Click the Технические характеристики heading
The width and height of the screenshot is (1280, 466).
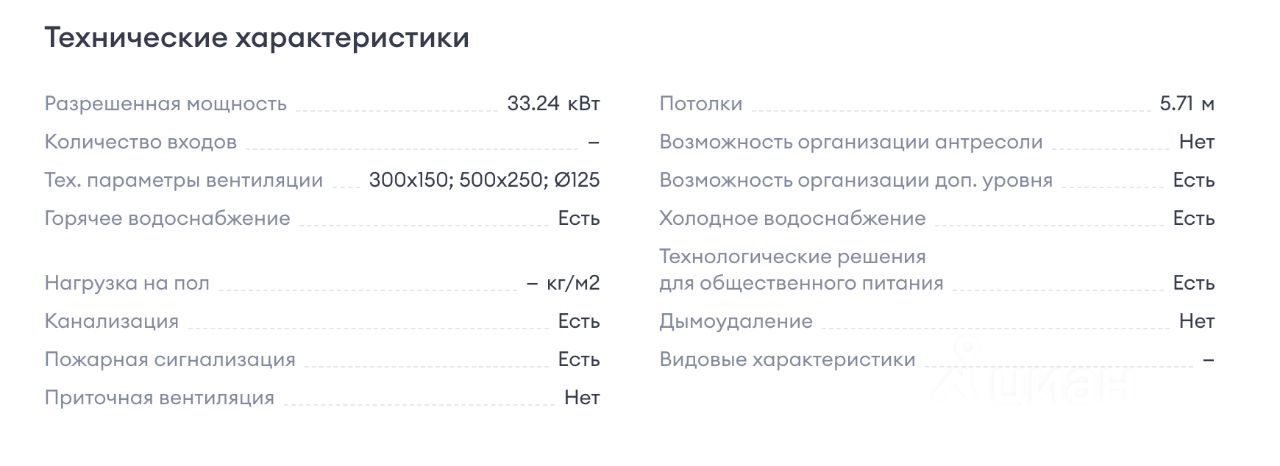[x=257, y=39]
